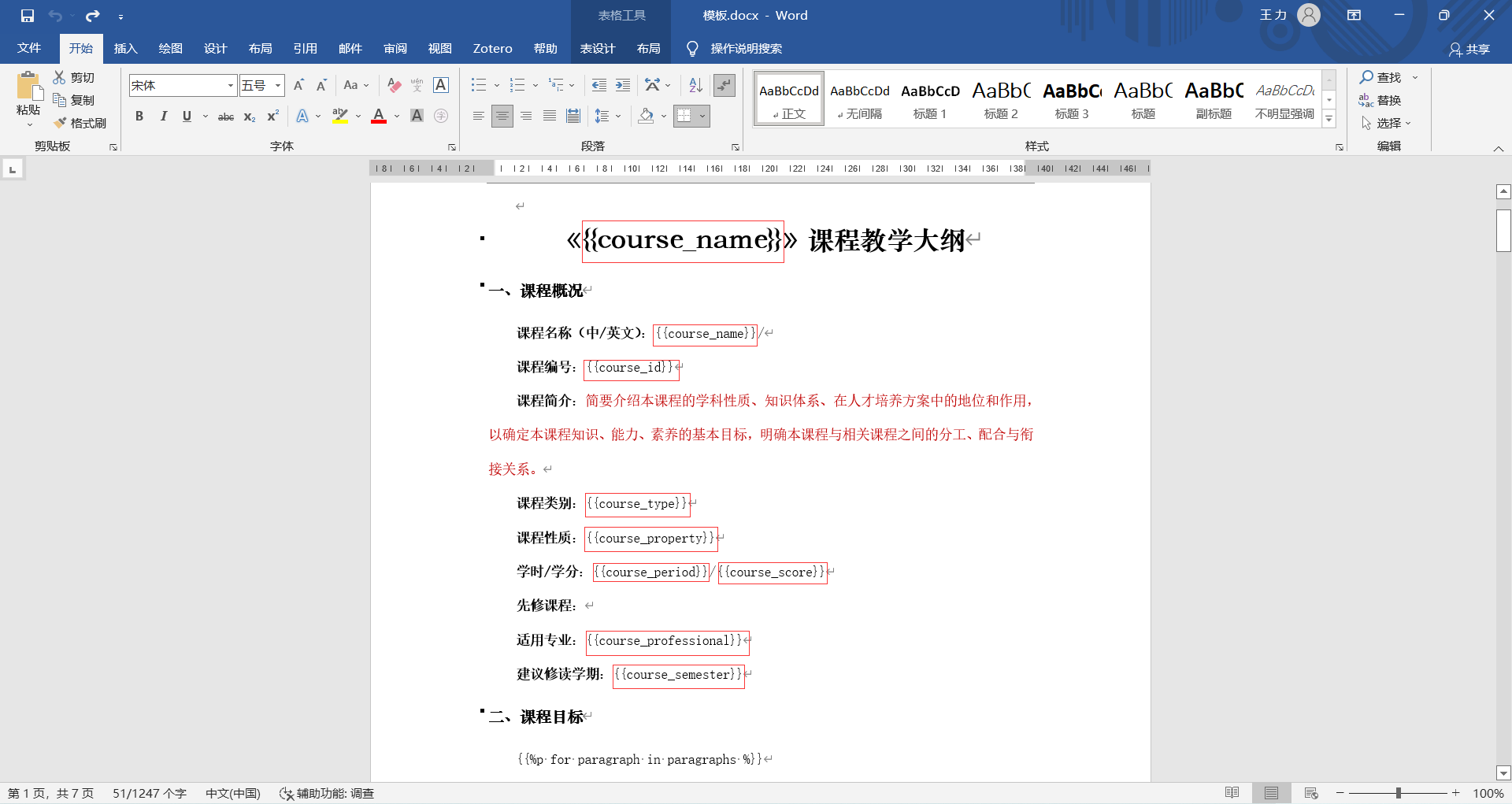Viewport: 1512px width, 804px height.
Task: Decrease paragraph indent
Action: (599, 85)
